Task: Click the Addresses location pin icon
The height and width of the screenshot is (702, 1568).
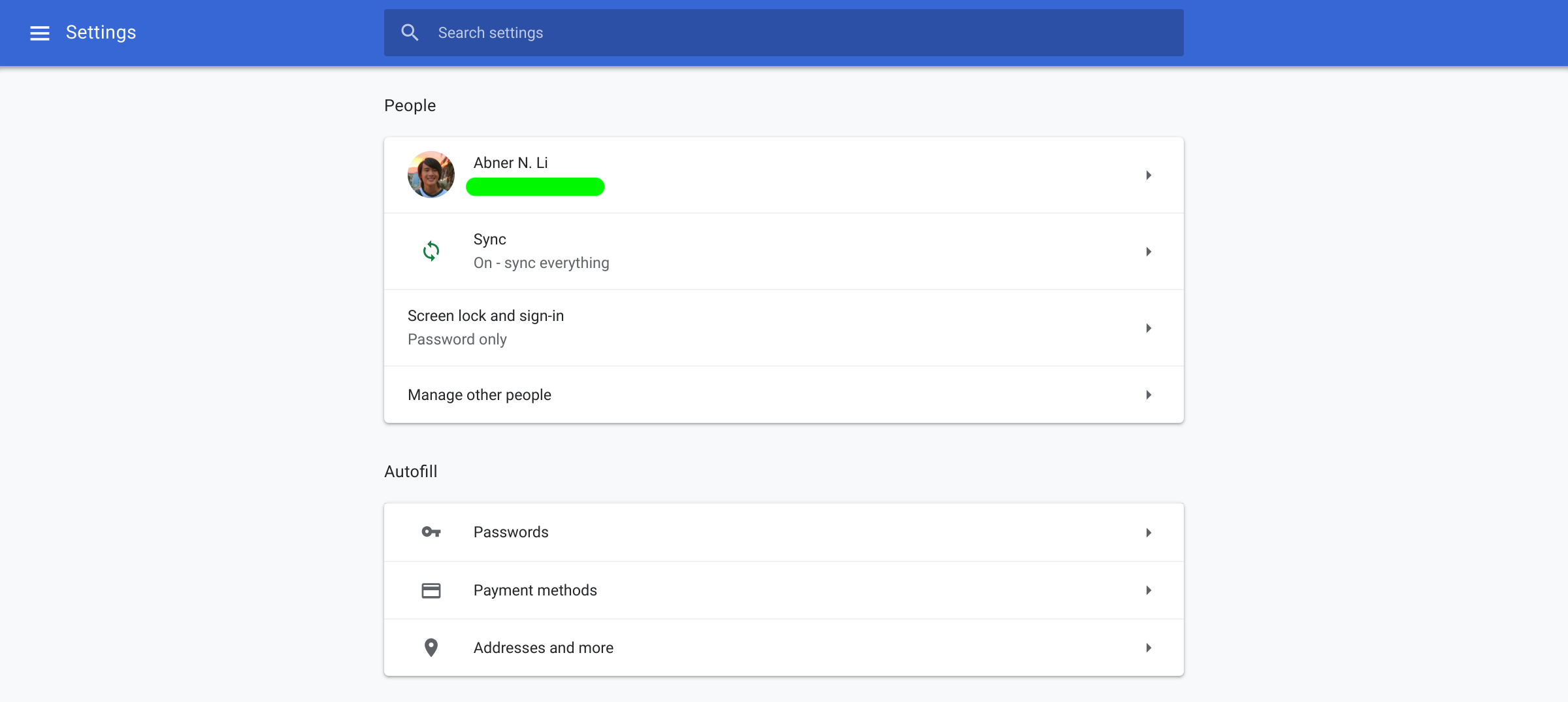Action: 431,648
